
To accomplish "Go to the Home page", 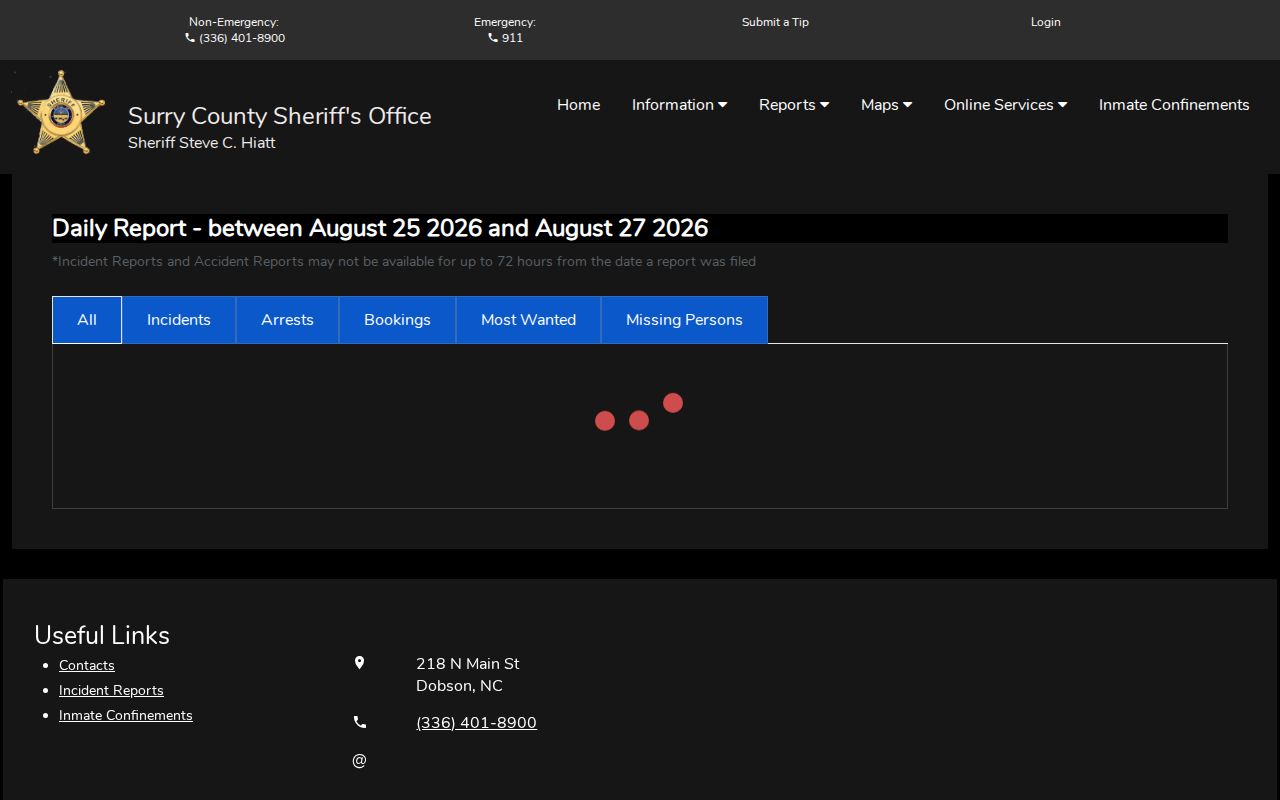I will point(578,105).
